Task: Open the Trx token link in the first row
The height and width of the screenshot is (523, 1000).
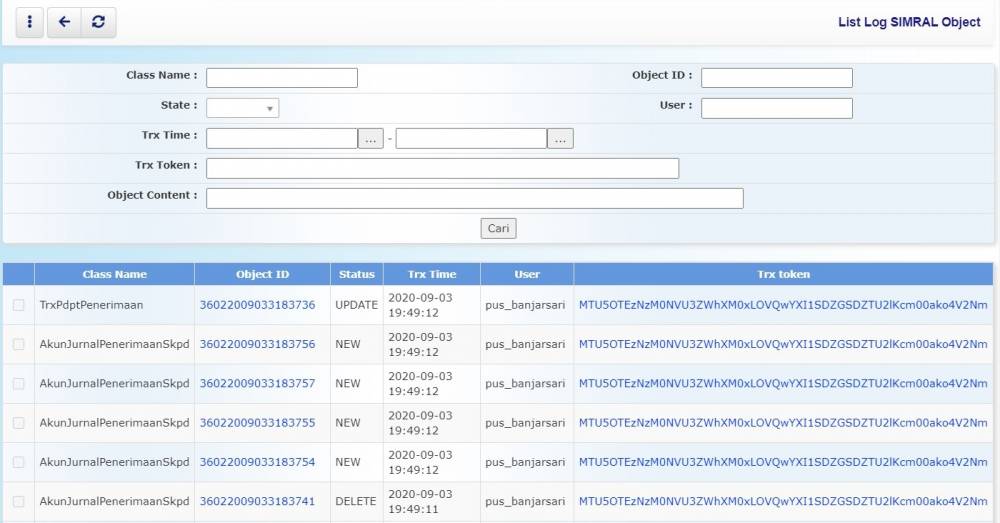Action: (x=783, y=305)
